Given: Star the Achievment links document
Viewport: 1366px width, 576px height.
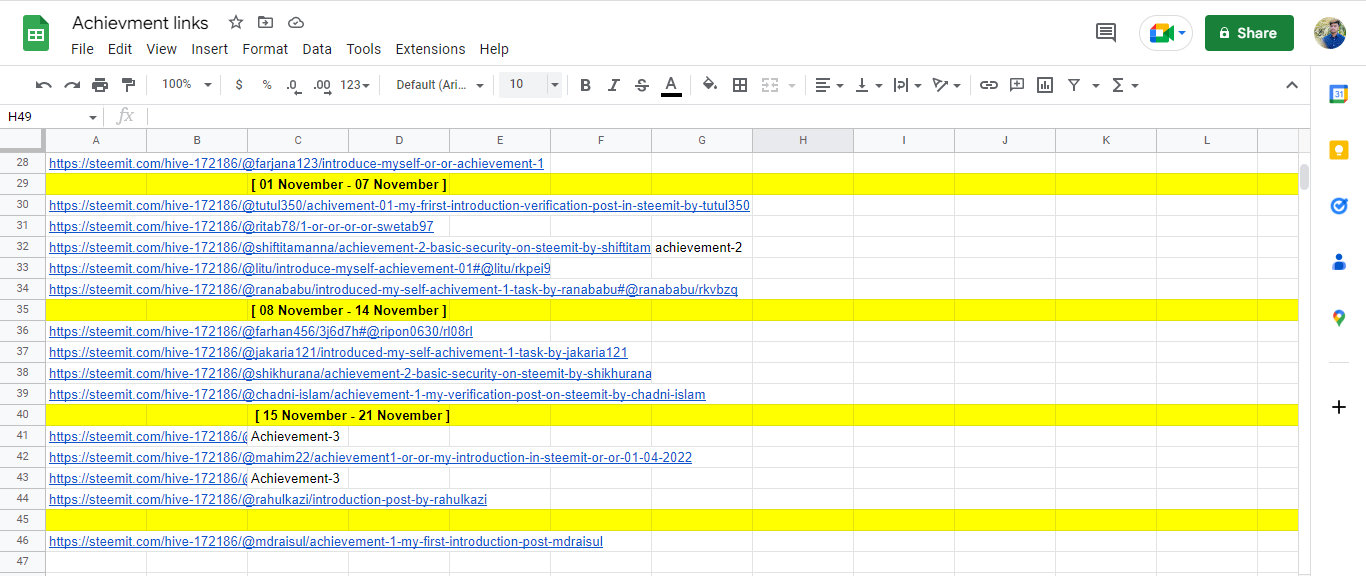Looking at the screenshot, I should (236, 22).
